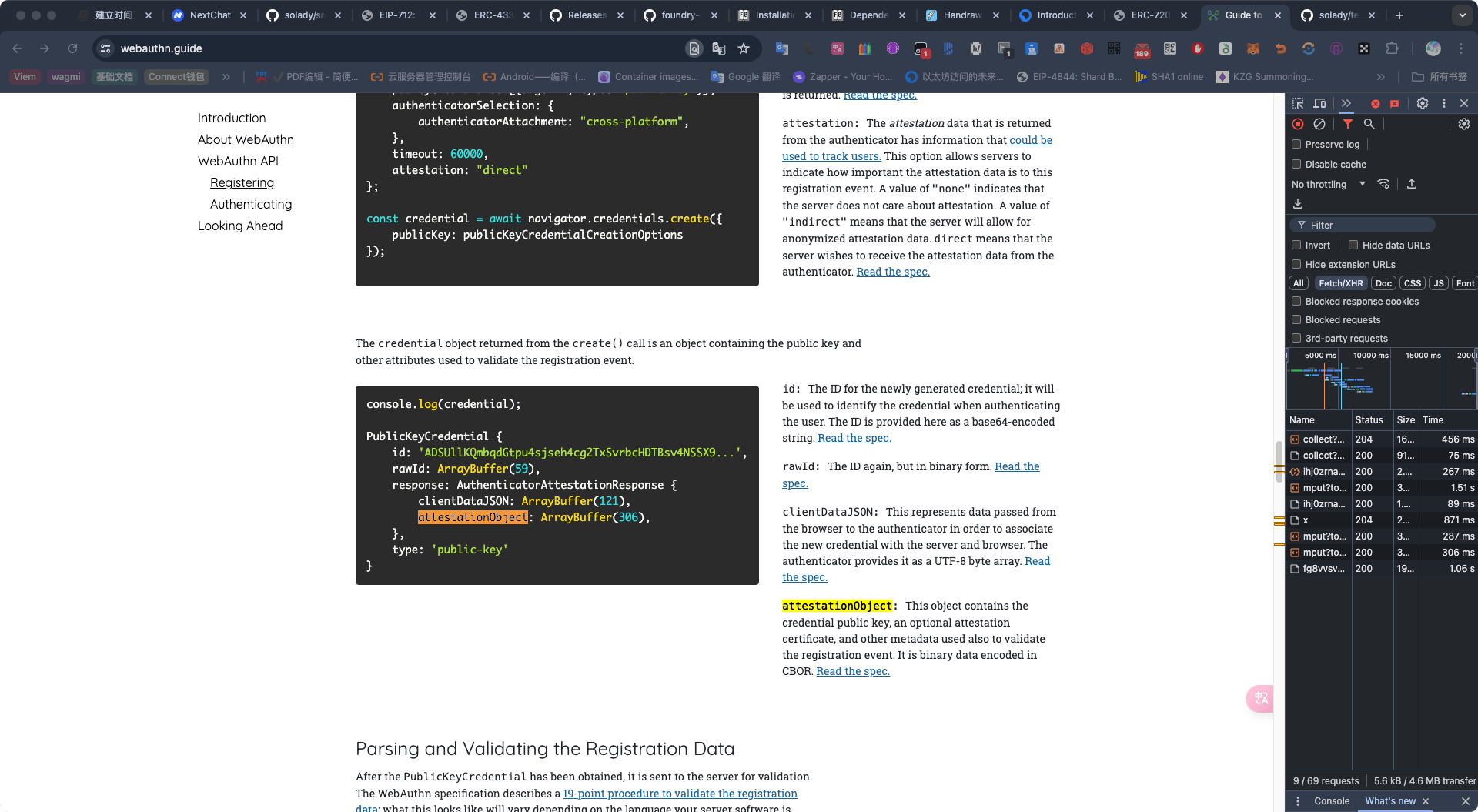Viewport: 1478px width, 812px height.
Task: Import a HAR file with upload icon
Action: tap(1412, 184)
